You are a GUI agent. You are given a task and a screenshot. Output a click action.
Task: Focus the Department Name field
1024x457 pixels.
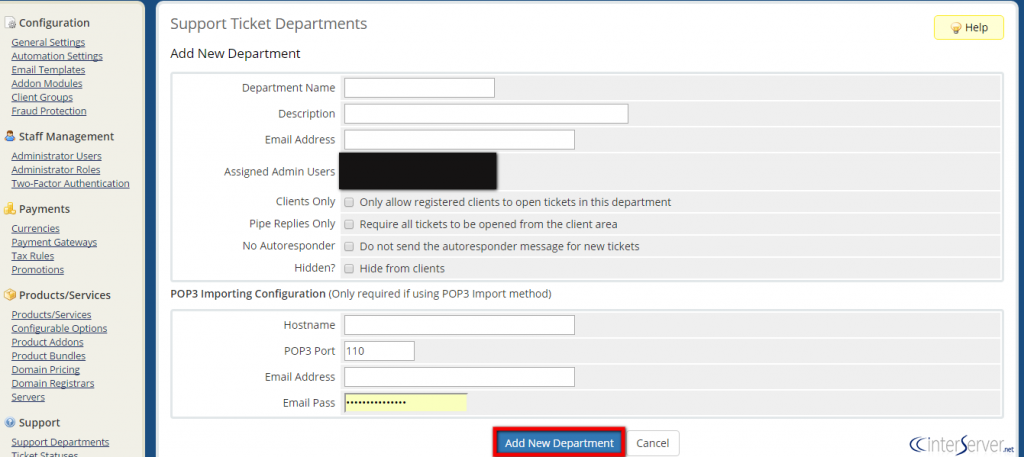coord(419,87)
